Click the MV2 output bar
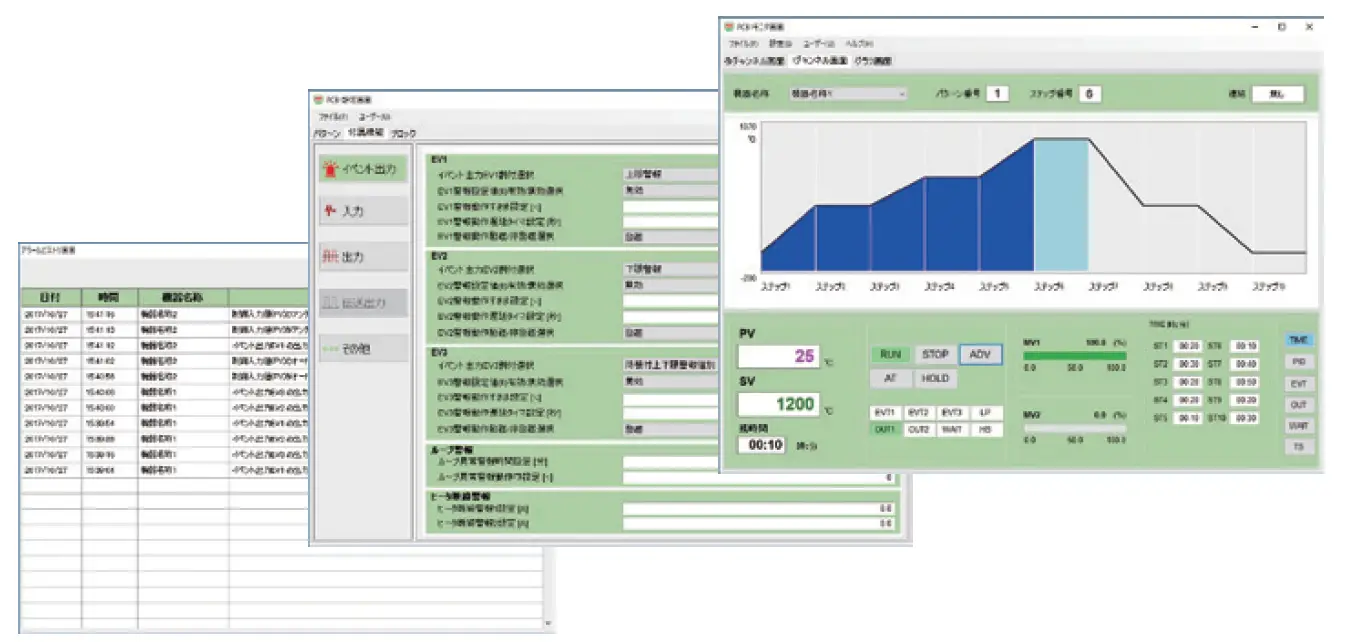The height and width of the screenshot is (642, 1350). click(1075, 428)
